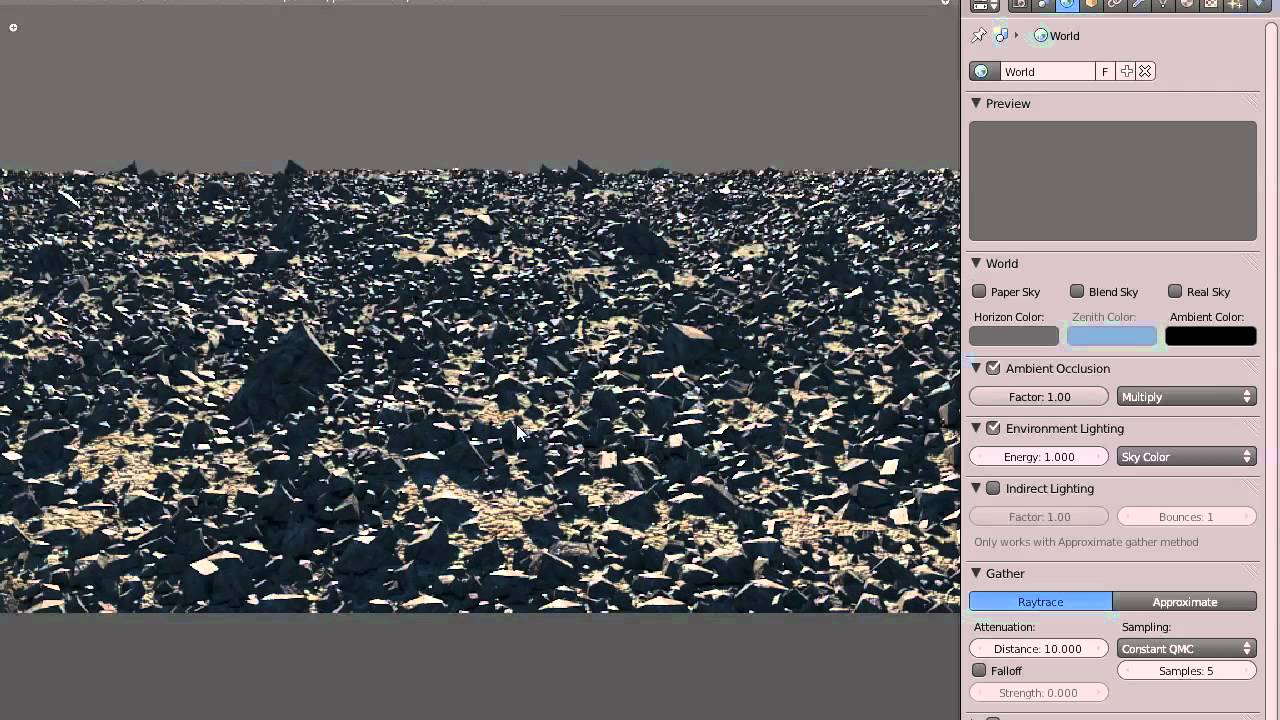
Task: Click the World text in the breadcrumb
Action: [x=1065, y=36]
